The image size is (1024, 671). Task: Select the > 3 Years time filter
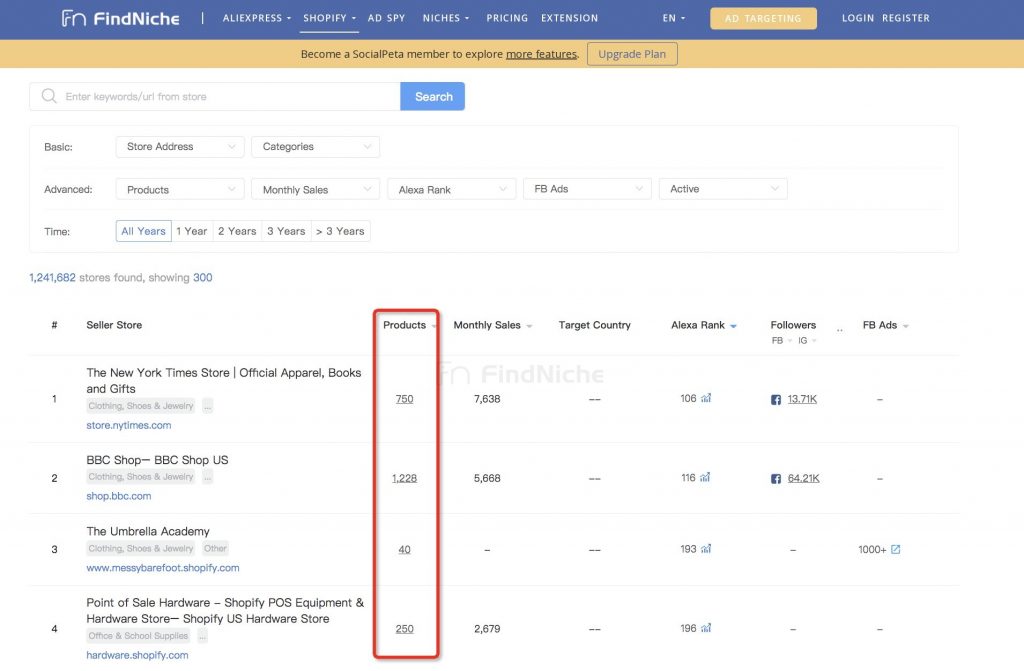[x=340, y=231]
